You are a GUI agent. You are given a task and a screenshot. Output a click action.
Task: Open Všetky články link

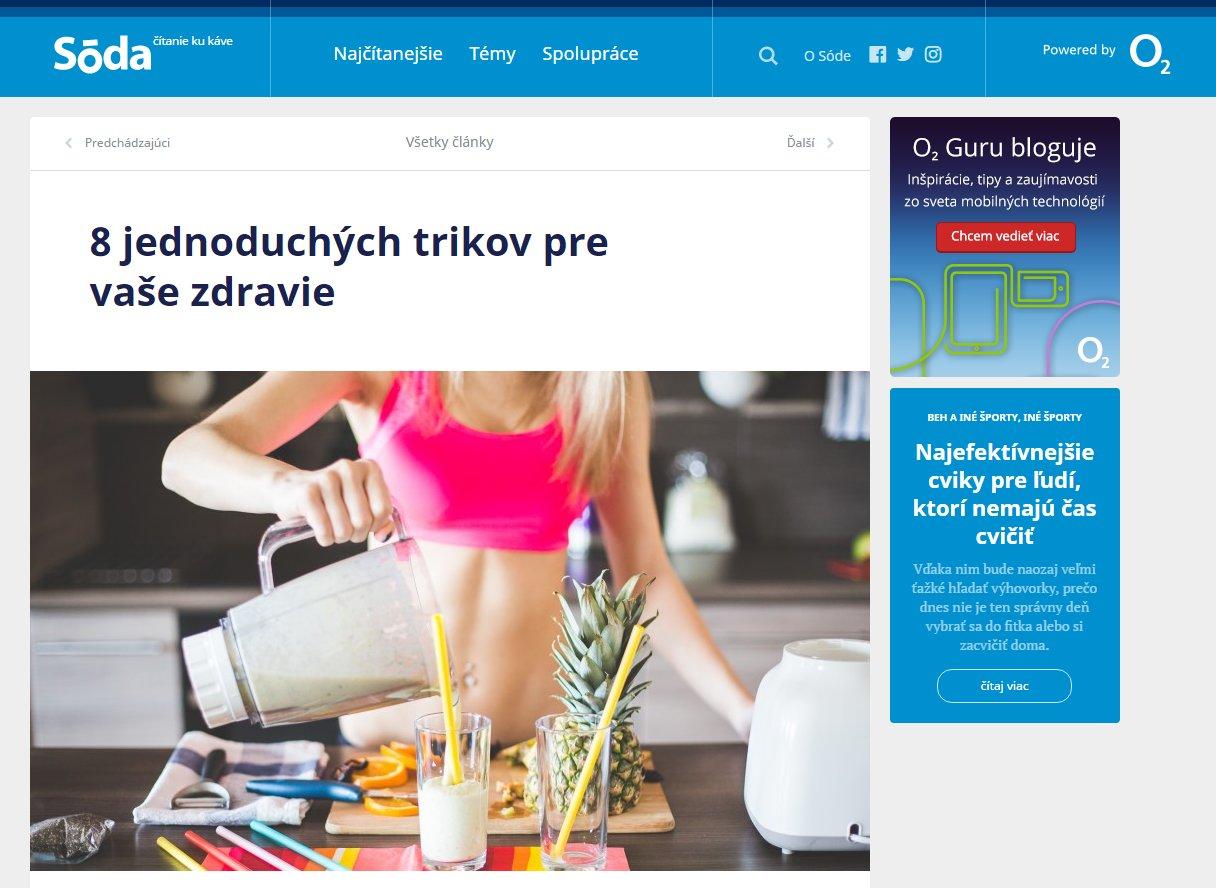coord(449,142)
